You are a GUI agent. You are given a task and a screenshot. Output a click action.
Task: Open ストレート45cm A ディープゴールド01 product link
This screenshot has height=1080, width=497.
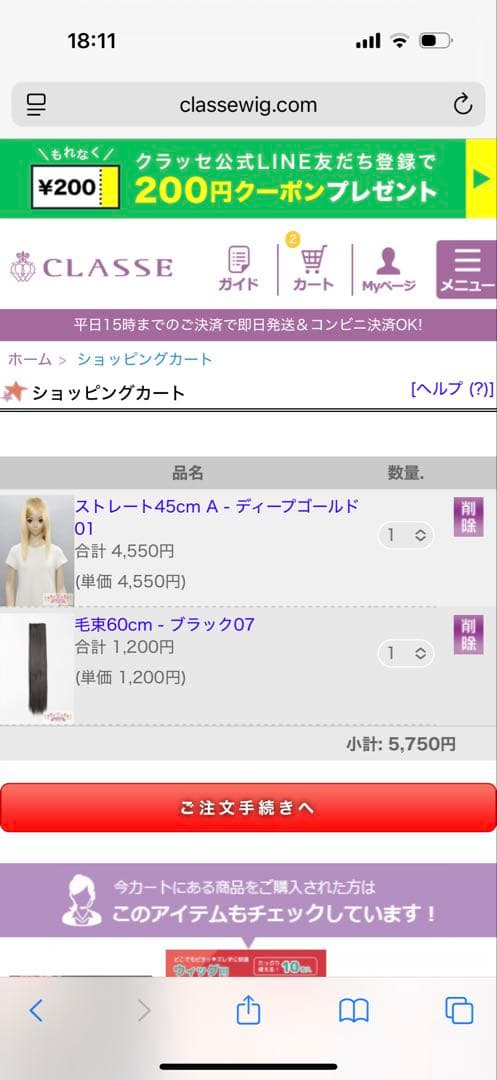(217, 517)
